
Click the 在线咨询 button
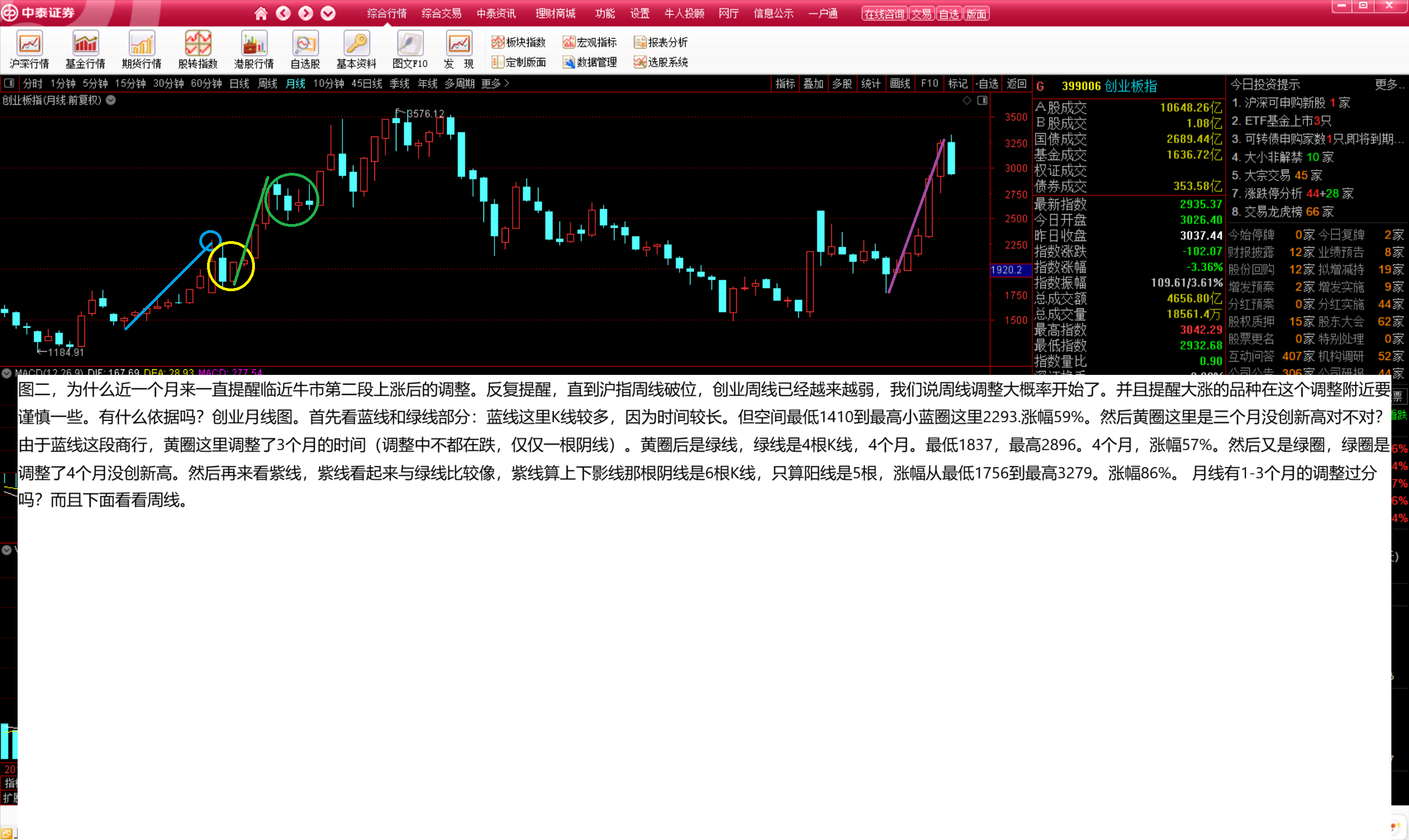pos(884,14)
